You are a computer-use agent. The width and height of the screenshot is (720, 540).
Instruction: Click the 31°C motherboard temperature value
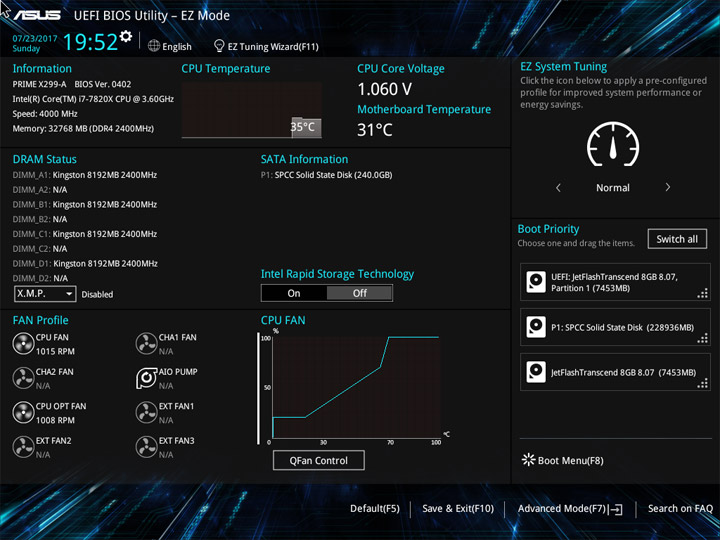click(375, 130)
